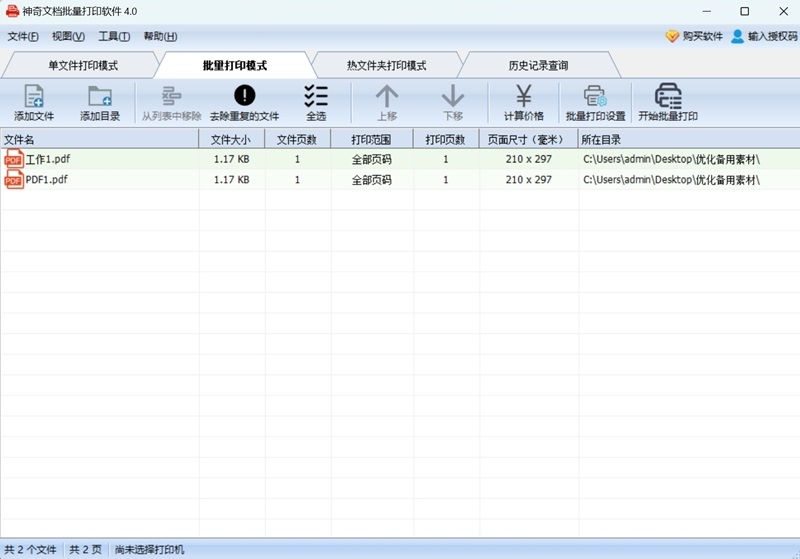Screen dimensions: 800x559
Task: Click the 开始批量打印 printer icon
Action: tap(668, 96)
